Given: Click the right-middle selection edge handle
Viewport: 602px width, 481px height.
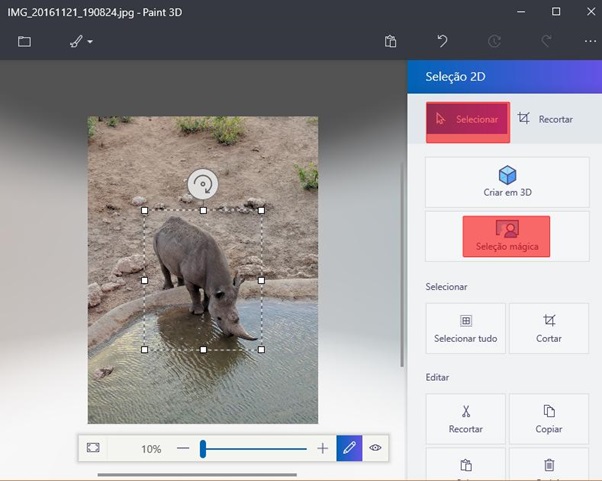Looking at the screenshot, I should coord(261,280).
